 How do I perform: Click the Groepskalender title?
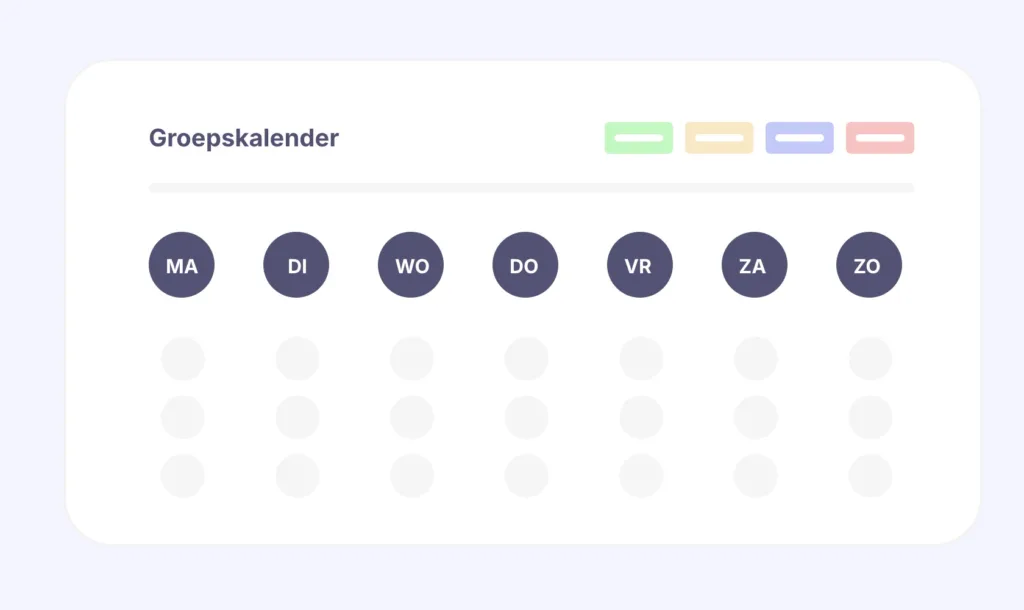pyautogui.click(x=244, y=138)
